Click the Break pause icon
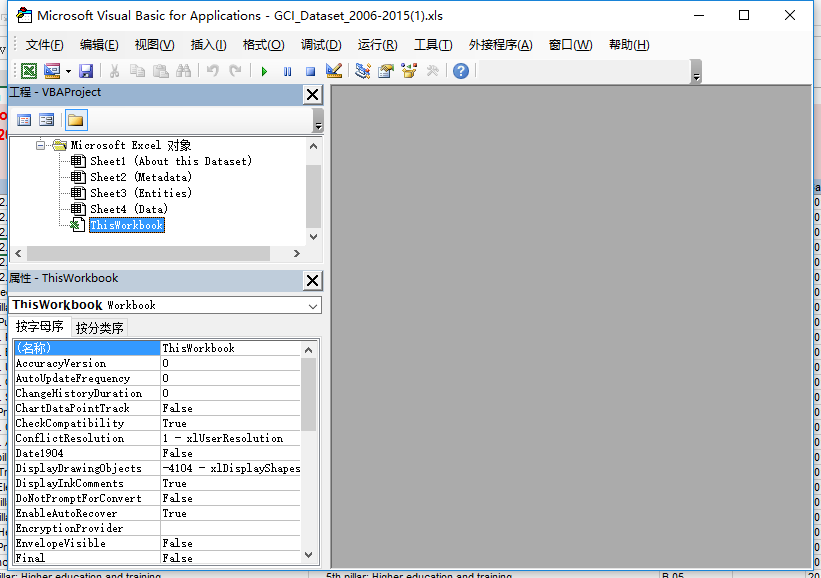The image size is (821, 578). click(287, 71)
